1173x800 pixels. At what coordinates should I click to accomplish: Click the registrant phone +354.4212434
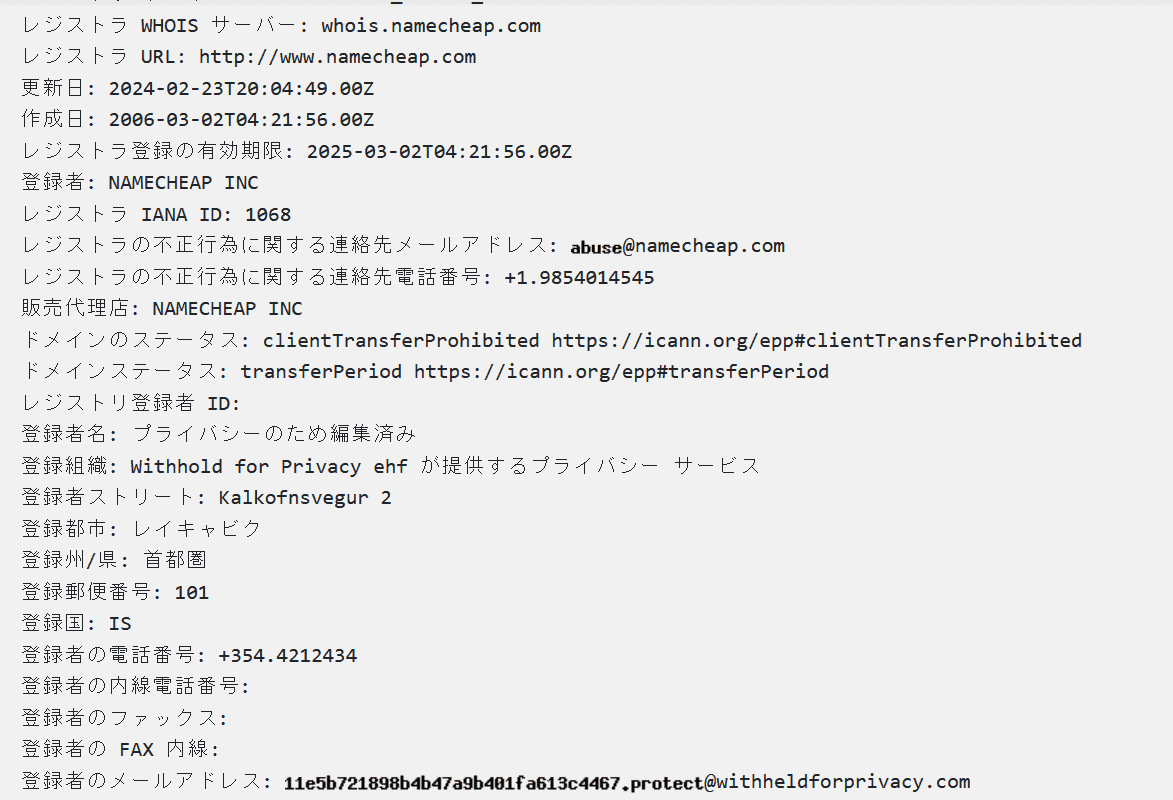click(x=287, y=656)
